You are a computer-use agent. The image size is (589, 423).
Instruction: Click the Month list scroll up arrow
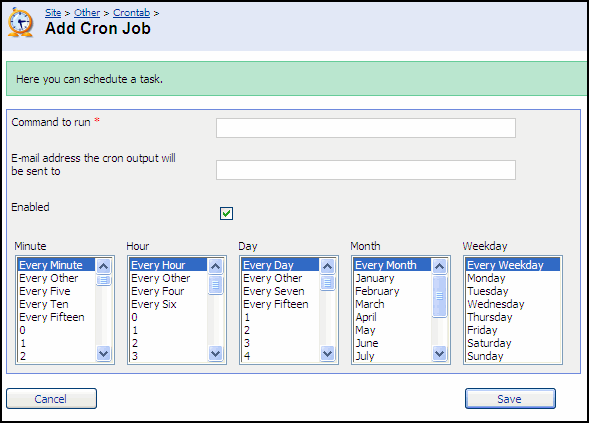439,266
